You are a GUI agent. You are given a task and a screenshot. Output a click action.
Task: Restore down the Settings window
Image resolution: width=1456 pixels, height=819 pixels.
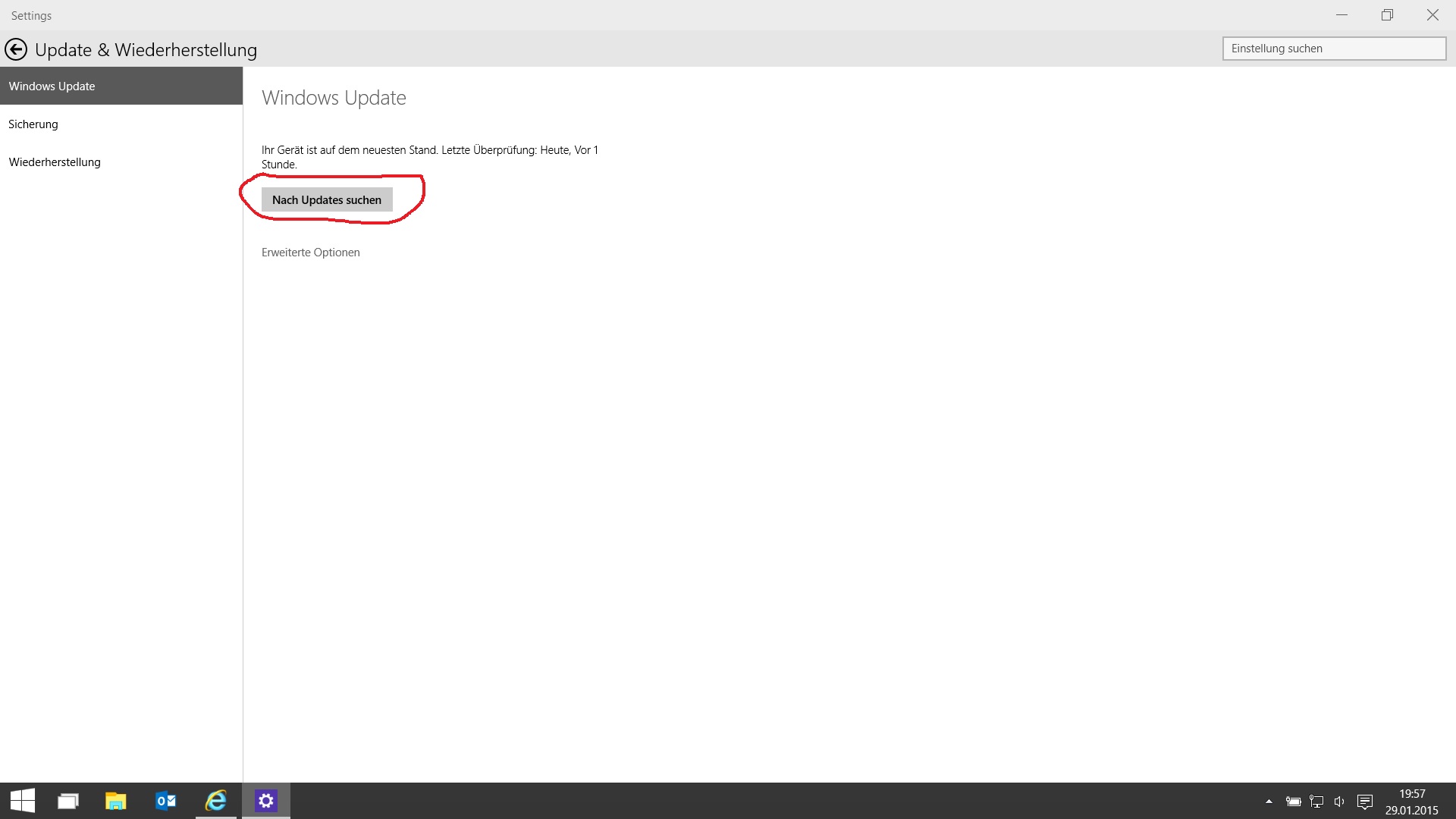1387,15
